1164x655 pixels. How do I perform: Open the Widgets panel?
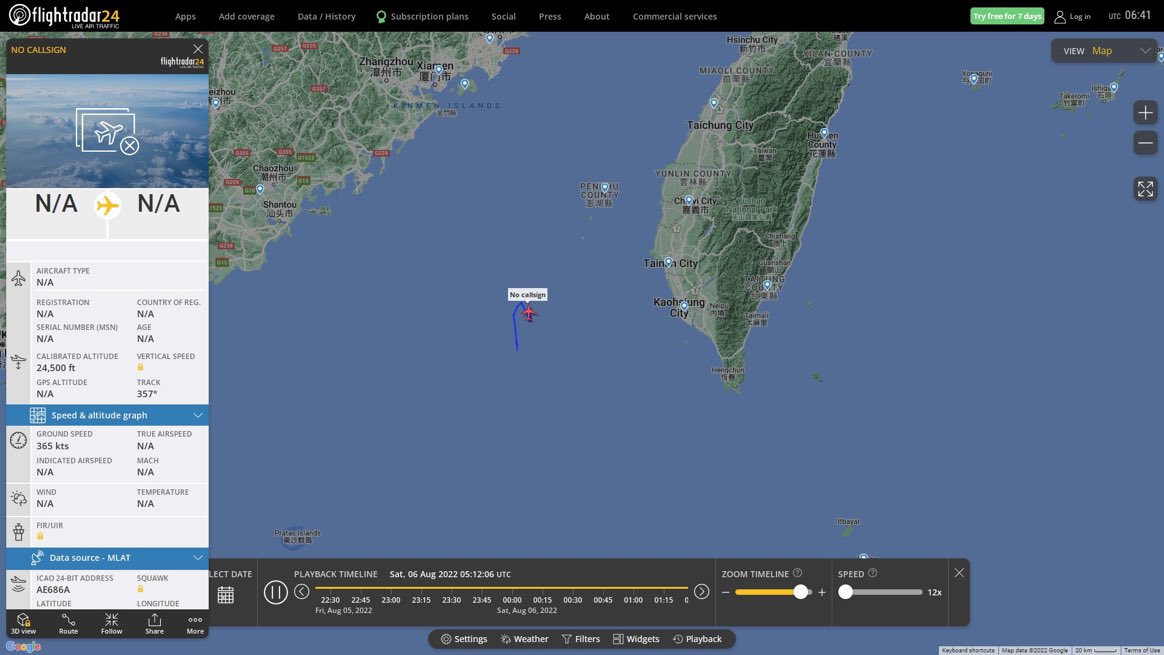635,639
